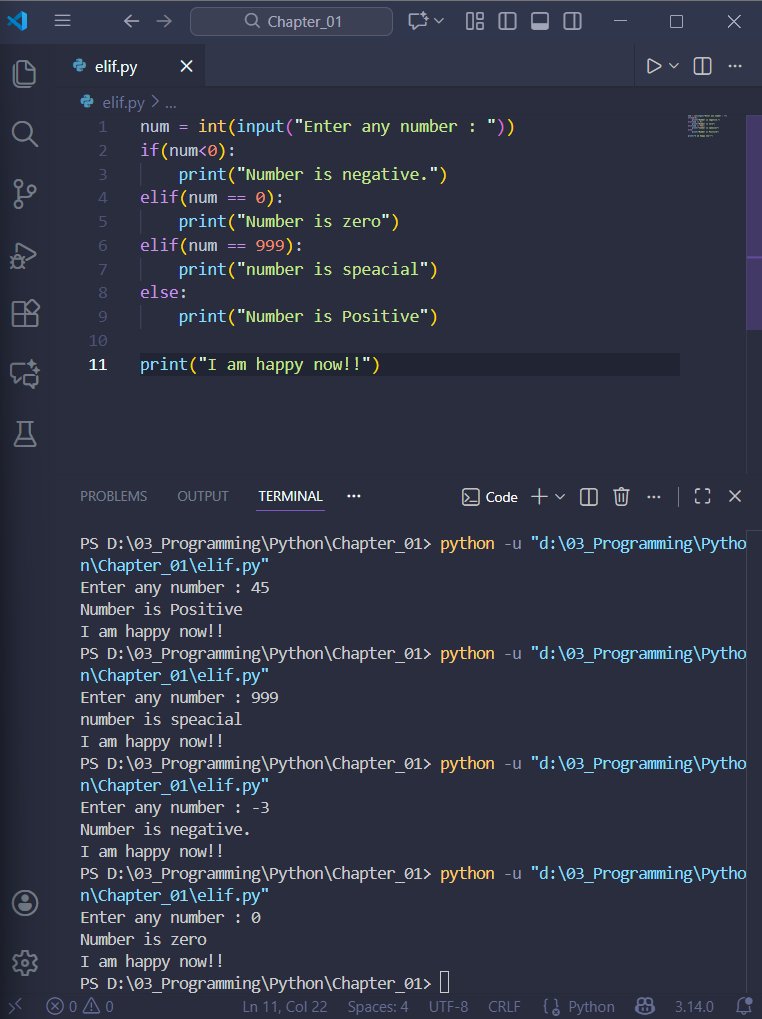Create a new terminal with plus
This screenshot has width=762, height=1019.
coord(539,497)
